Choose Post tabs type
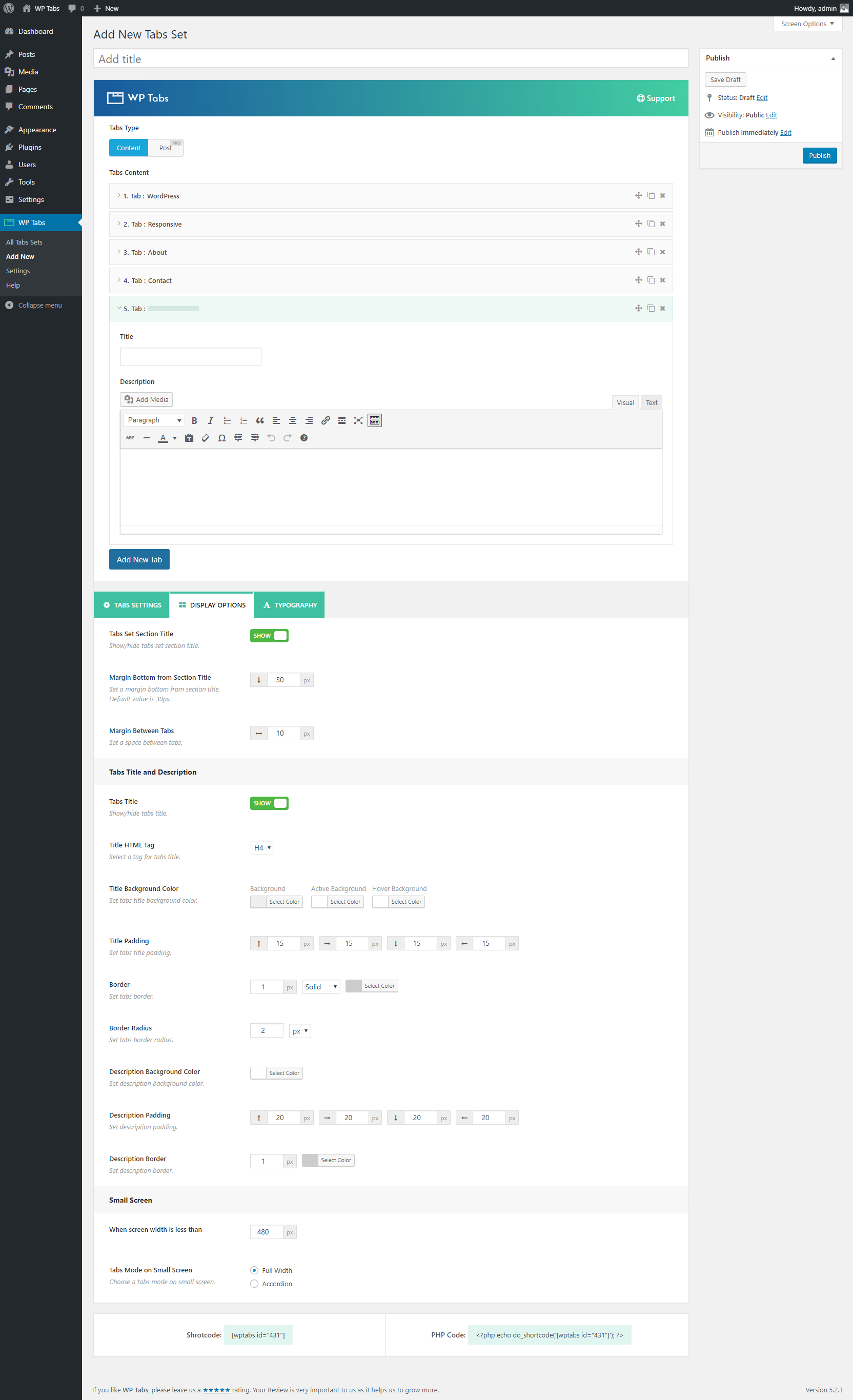This screenshot has width=853, height=1400. click(166, 148)
